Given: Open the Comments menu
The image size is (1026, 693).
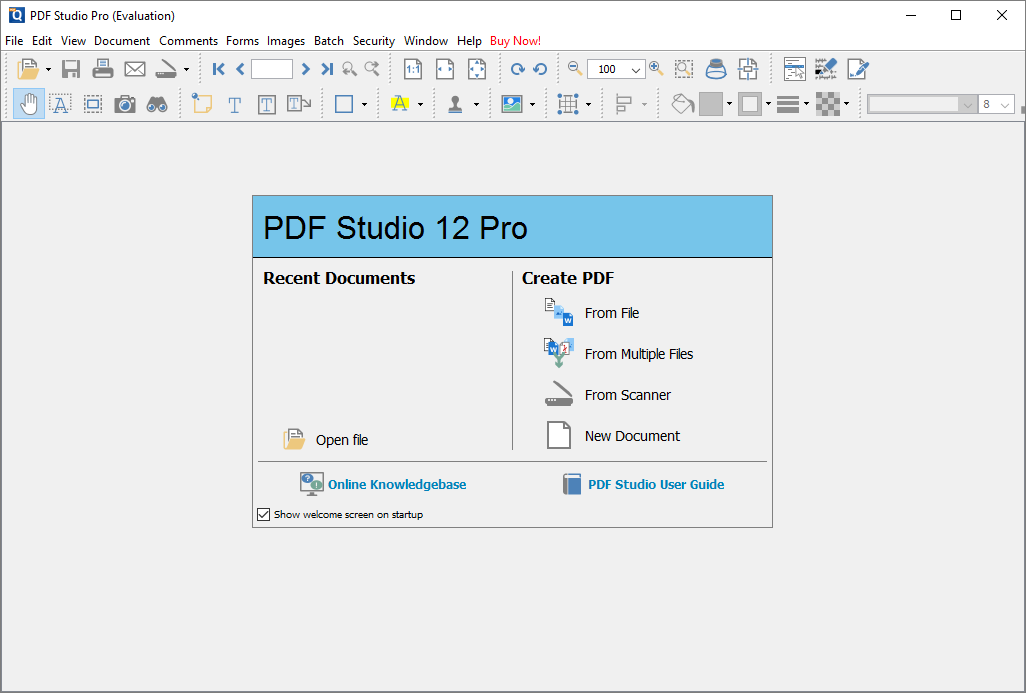Looking at the screenshot, I should tap(188, 41).
